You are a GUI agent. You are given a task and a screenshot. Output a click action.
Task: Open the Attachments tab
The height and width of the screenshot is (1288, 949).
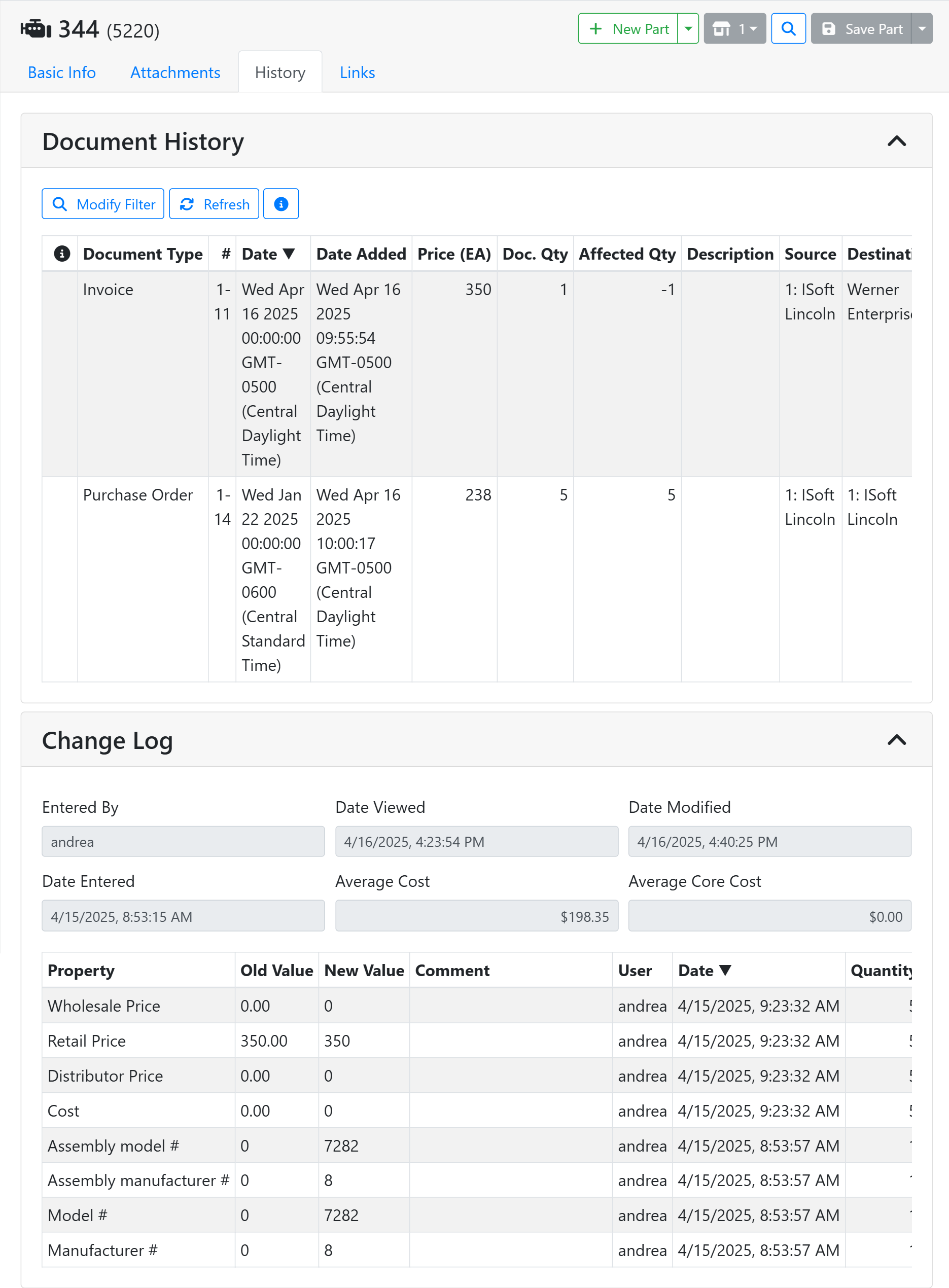pyautogui.click(x=175, y=73)
